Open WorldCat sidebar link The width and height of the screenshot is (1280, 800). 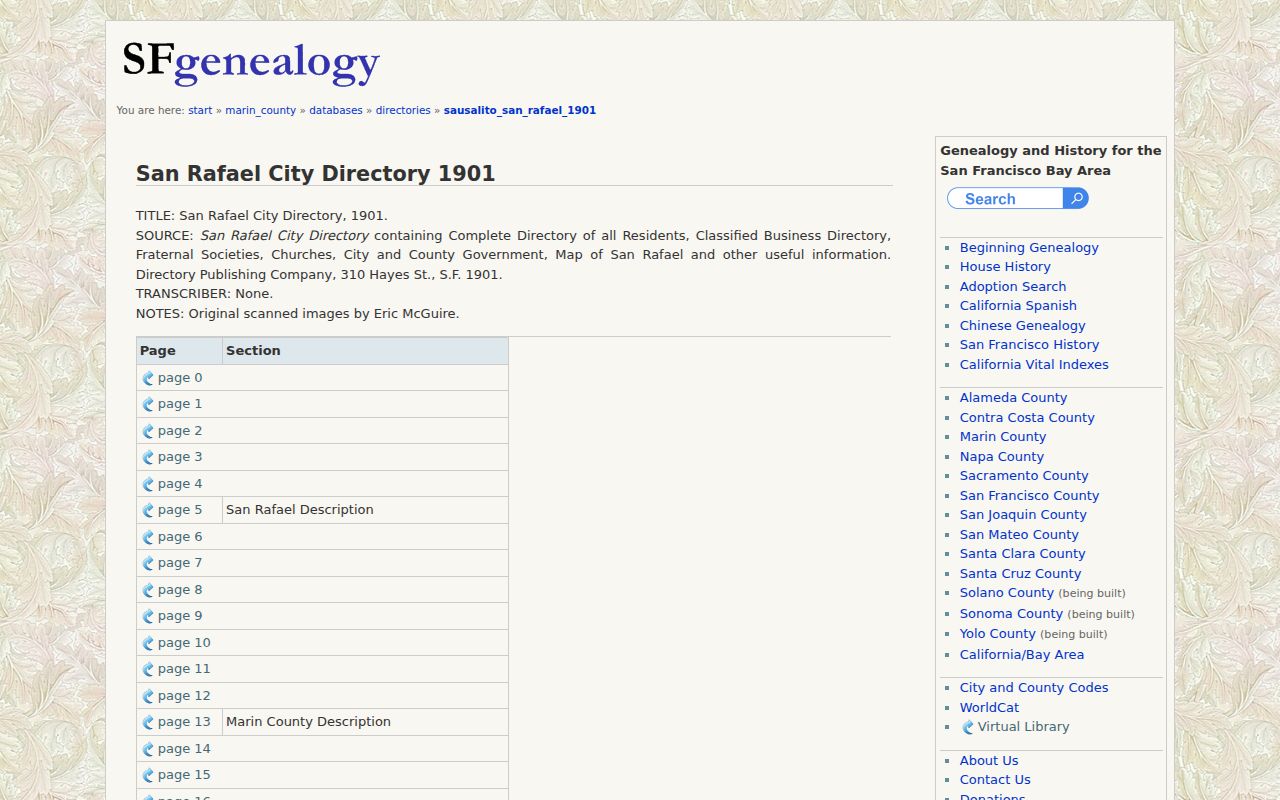coord(989,708)
